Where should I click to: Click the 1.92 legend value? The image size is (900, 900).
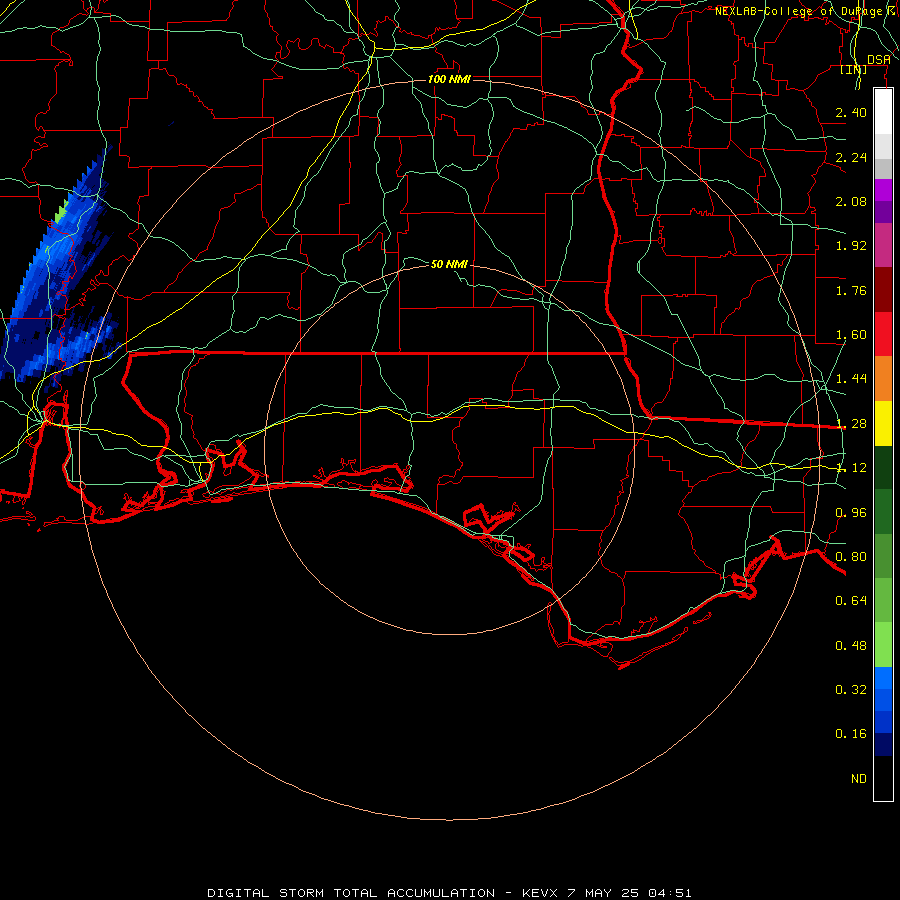pyautogui.click(x=851, y=246)
